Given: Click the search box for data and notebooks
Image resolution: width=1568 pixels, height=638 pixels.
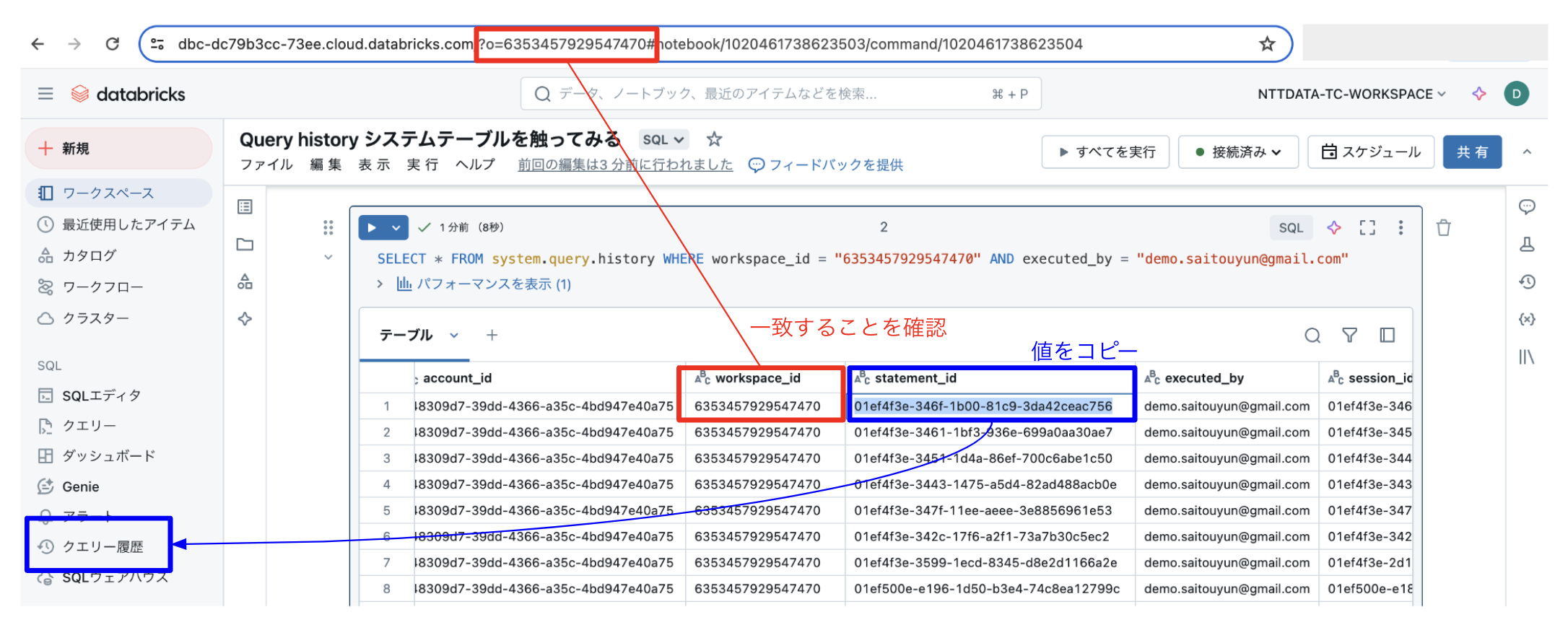Looking at the screenshot, I should click(x=780, y=94).
